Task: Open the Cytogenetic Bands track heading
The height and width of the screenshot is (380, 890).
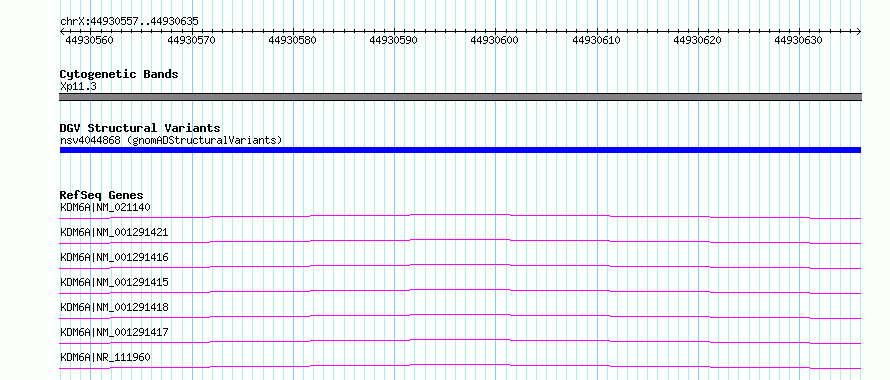Action: 119,74
